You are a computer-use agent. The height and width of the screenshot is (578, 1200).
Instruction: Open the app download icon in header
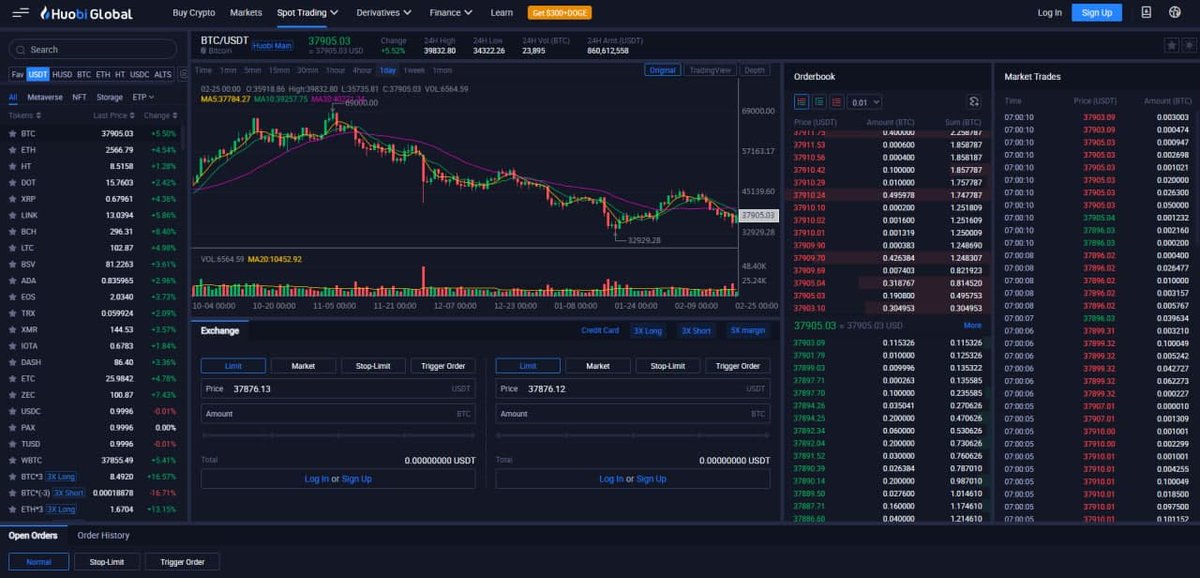tap(1146, 13)
